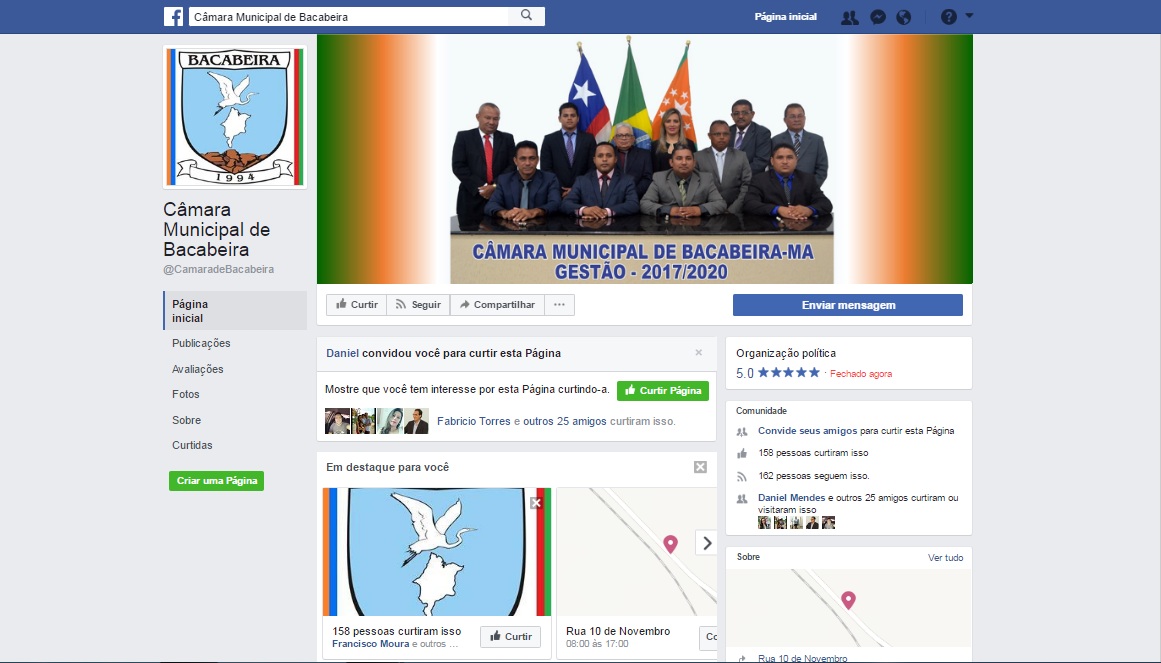Open Publicações in the left menu

click(x=201, y=343)
